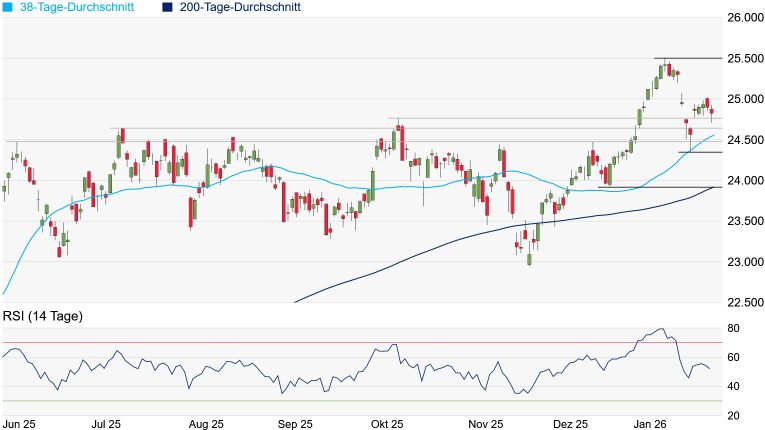
Task: Click the RSI 20 axis value
Action: [733, 415]
